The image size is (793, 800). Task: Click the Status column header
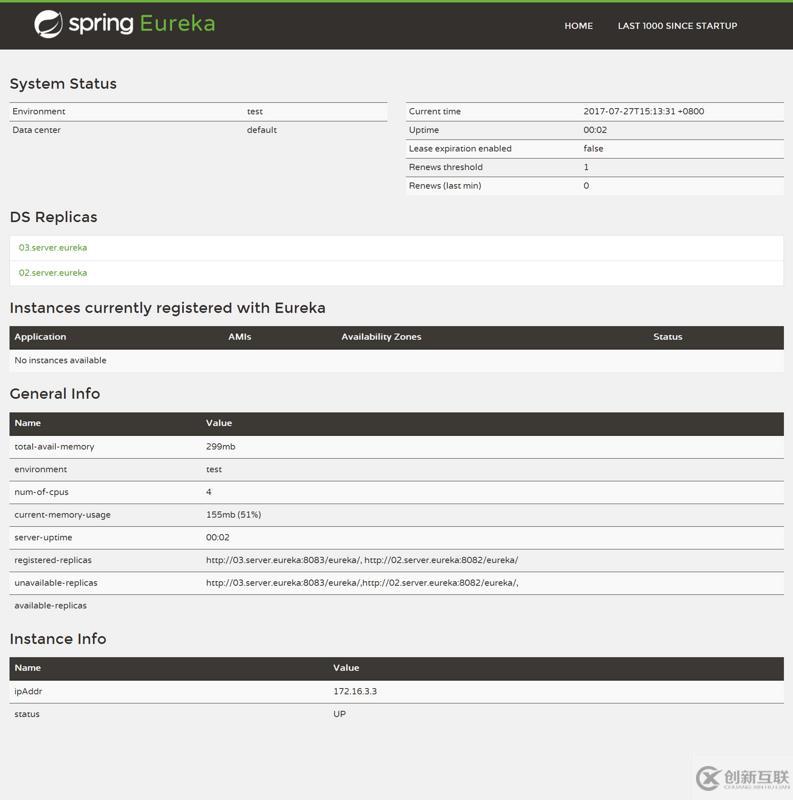pos(667,337)
